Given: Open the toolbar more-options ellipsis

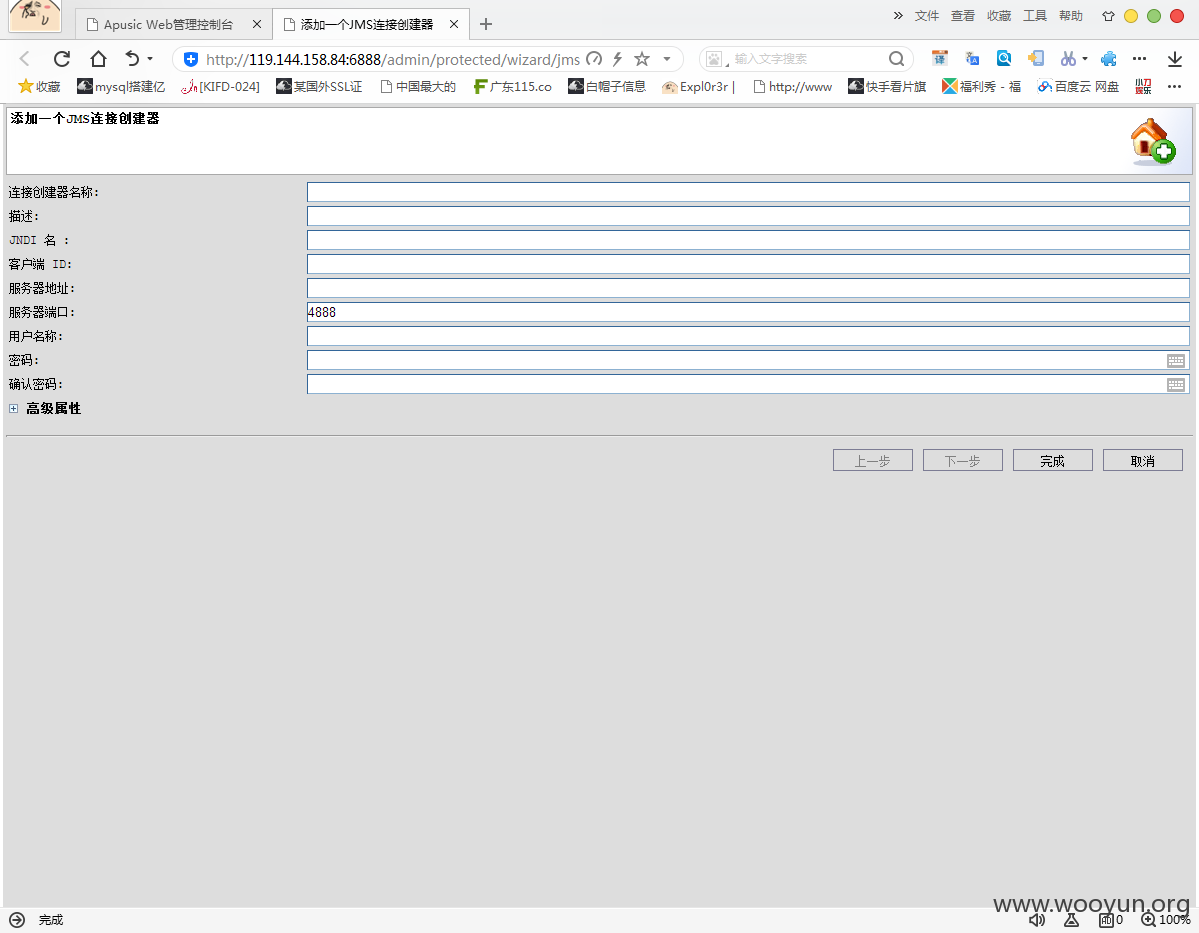Looking at the screenshot, I should tap(1139, 59).
